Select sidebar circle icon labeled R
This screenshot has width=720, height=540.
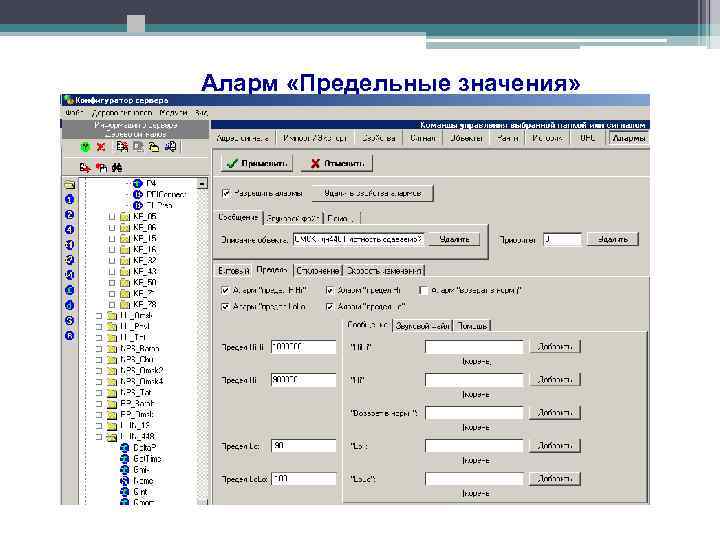(x=69, y=336)
